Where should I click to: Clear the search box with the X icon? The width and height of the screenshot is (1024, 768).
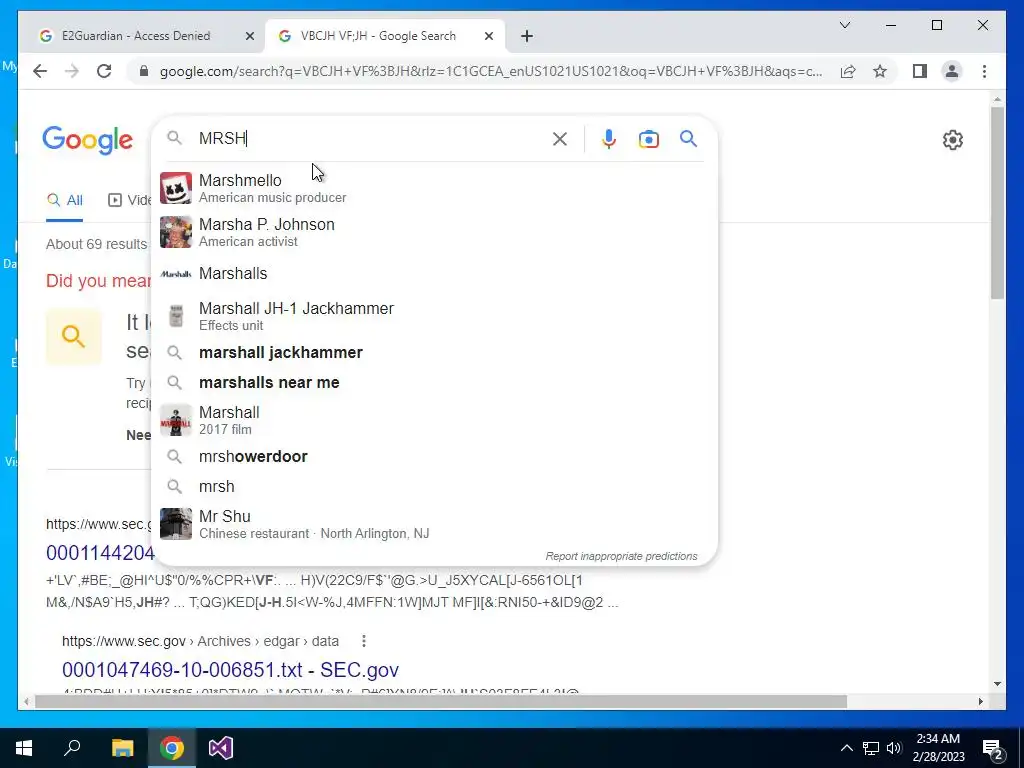click(560, 138)
